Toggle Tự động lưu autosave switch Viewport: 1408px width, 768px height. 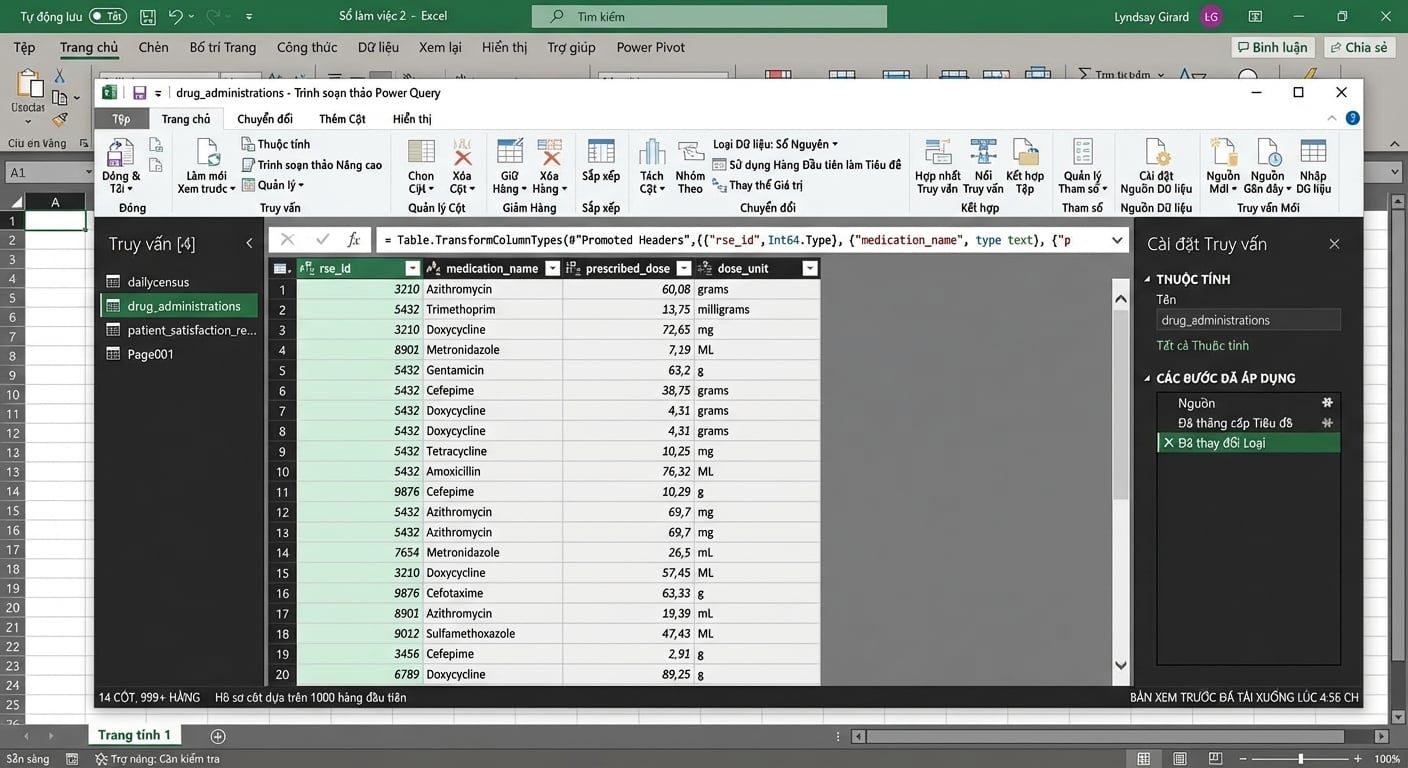(x=108, y=16)
